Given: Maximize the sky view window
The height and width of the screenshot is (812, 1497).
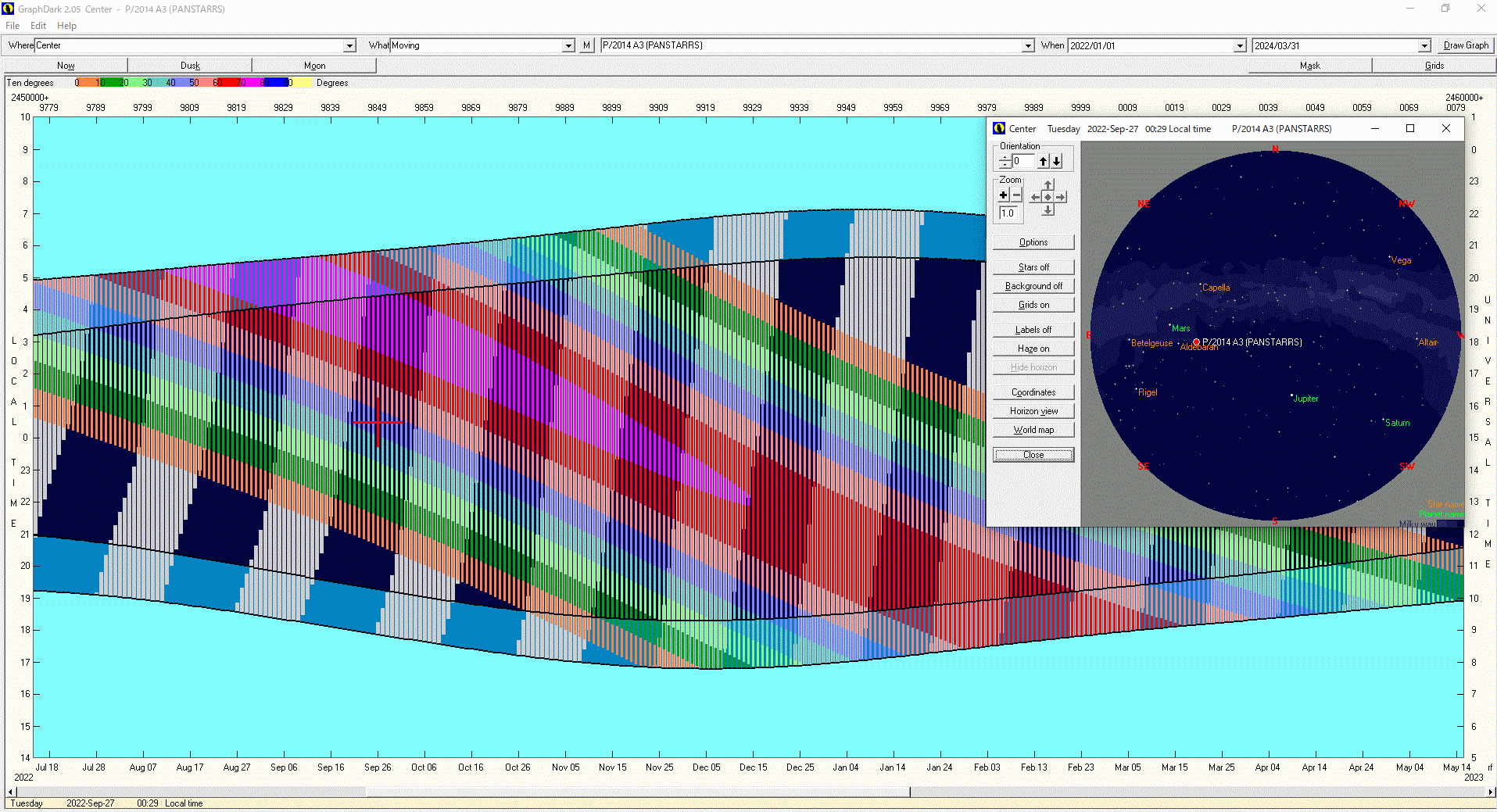Looking at the screenshot, I should coord(1410,128).
